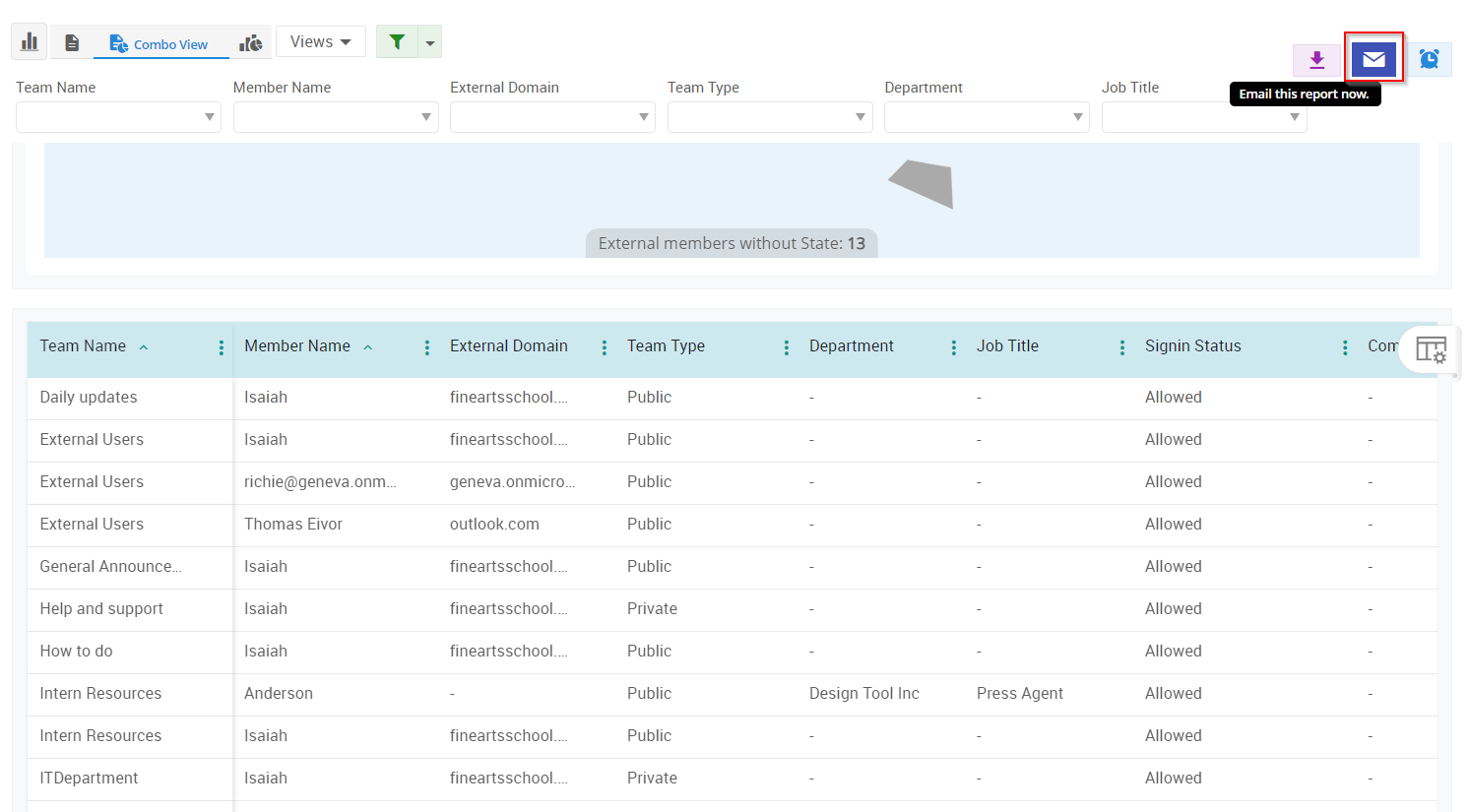
Task: Open column settings table gear icon
Action: click(x=1431, y=349)
